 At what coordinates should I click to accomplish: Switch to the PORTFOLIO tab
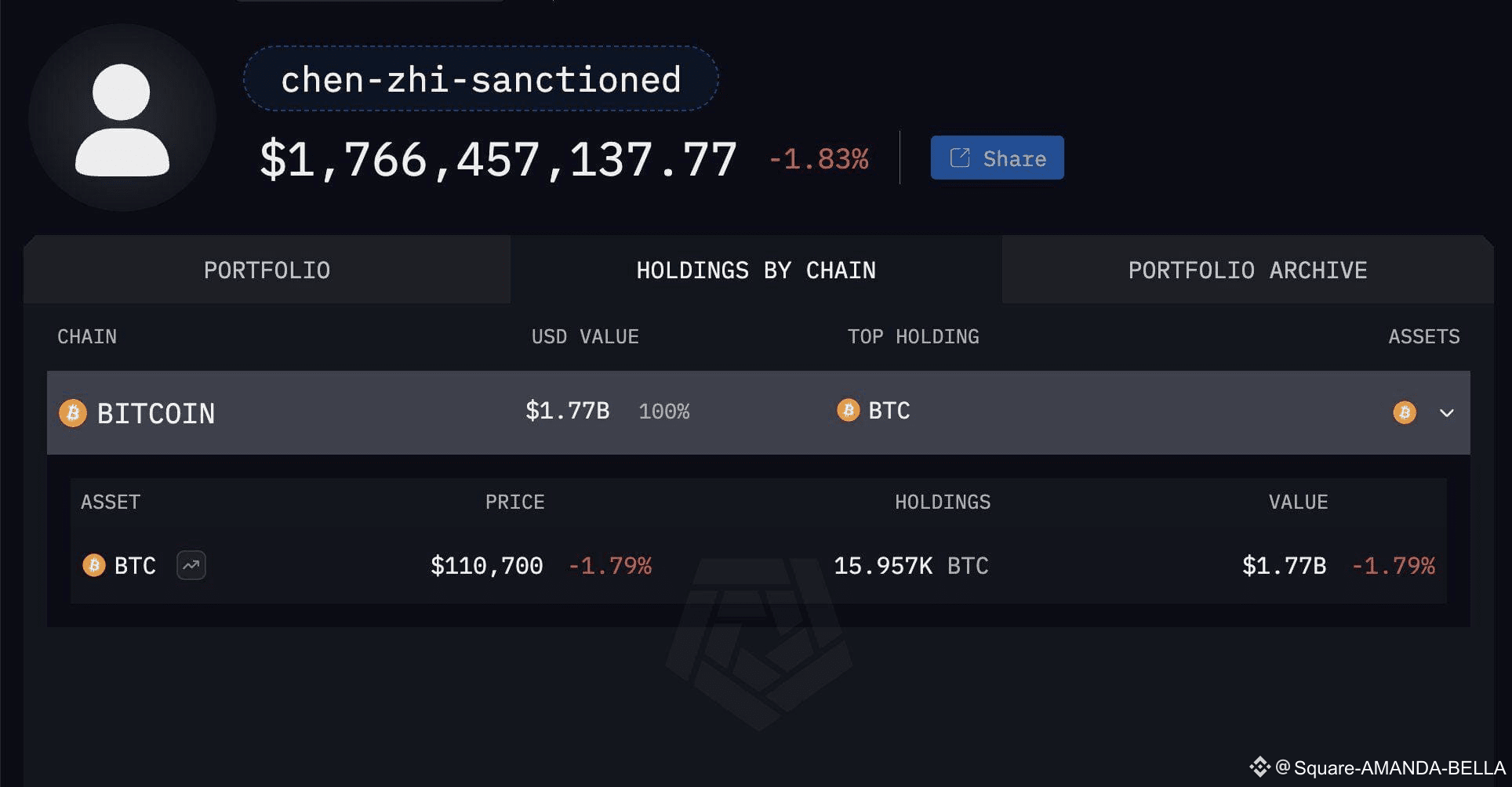(267, 270)
